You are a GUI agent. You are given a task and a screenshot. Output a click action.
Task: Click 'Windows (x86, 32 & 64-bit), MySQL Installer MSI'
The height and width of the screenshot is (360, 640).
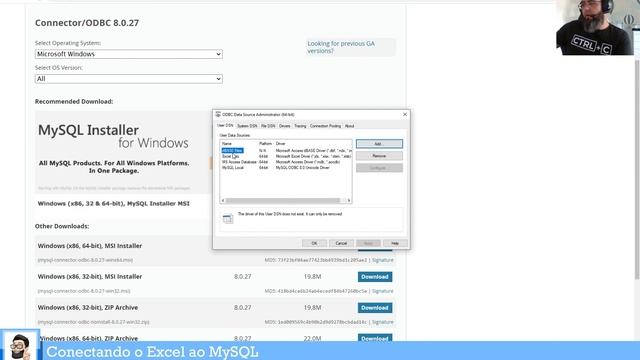click(x=113, y=203)
